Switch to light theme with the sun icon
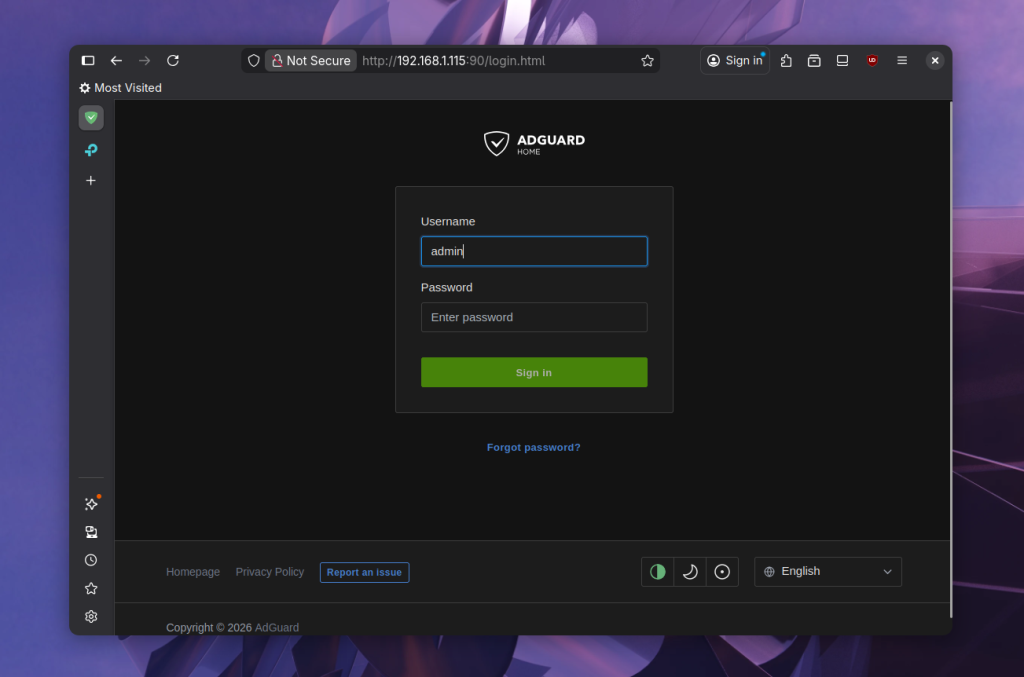Screen dimensions: 1024x677 pyautogui.click(x=722, y=572)
